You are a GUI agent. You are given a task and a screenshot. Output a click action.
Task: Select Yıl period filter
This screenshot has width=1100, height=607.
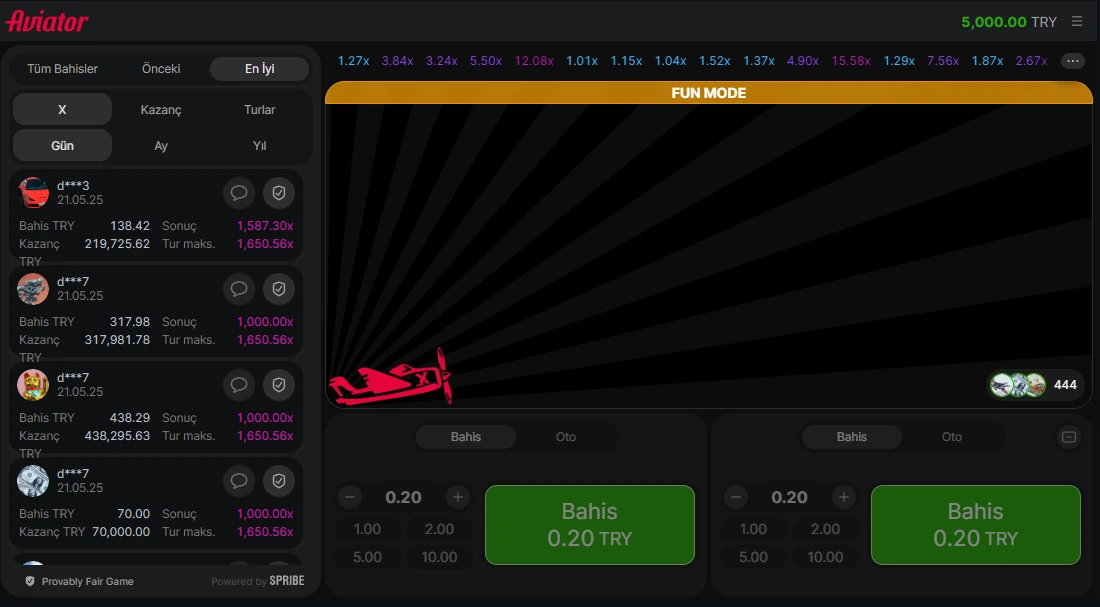coord(260,145)
